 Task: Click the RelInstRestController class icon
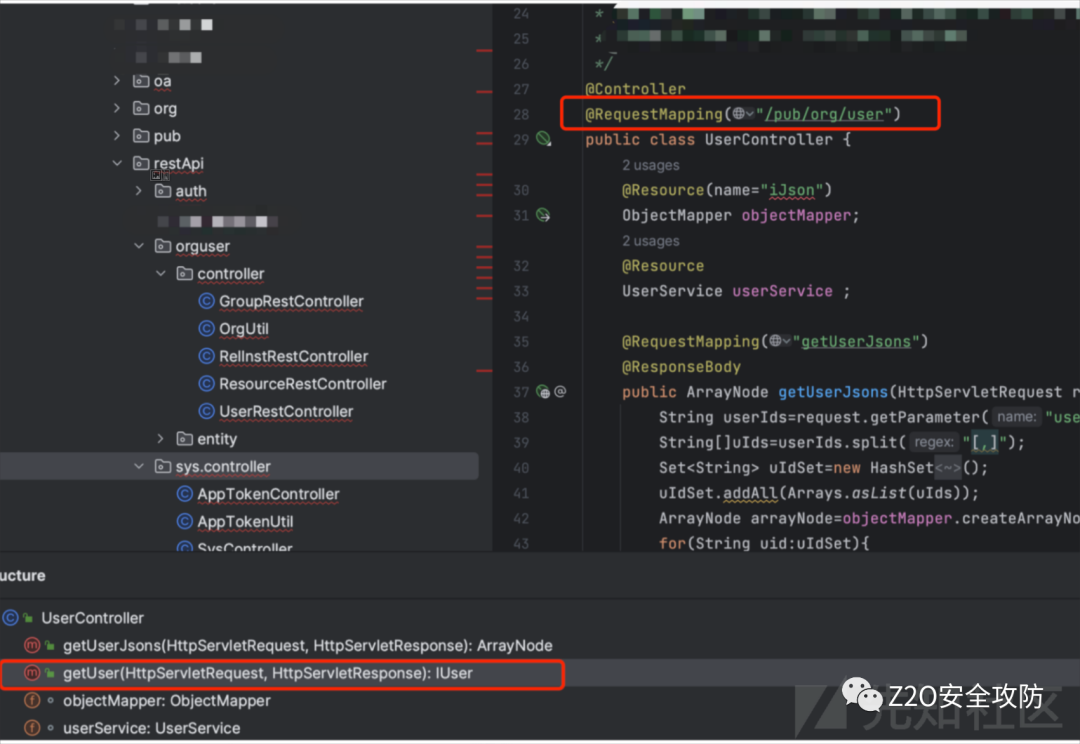point(206,356)
